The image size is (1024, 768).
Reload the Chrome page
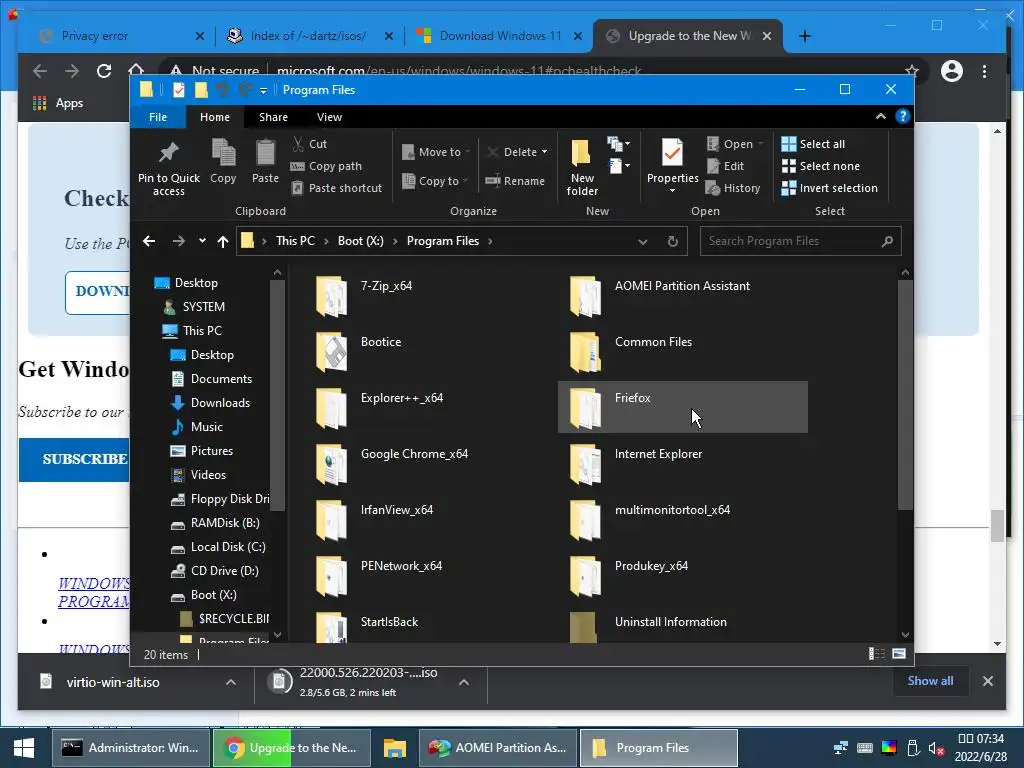pos(104,71)
